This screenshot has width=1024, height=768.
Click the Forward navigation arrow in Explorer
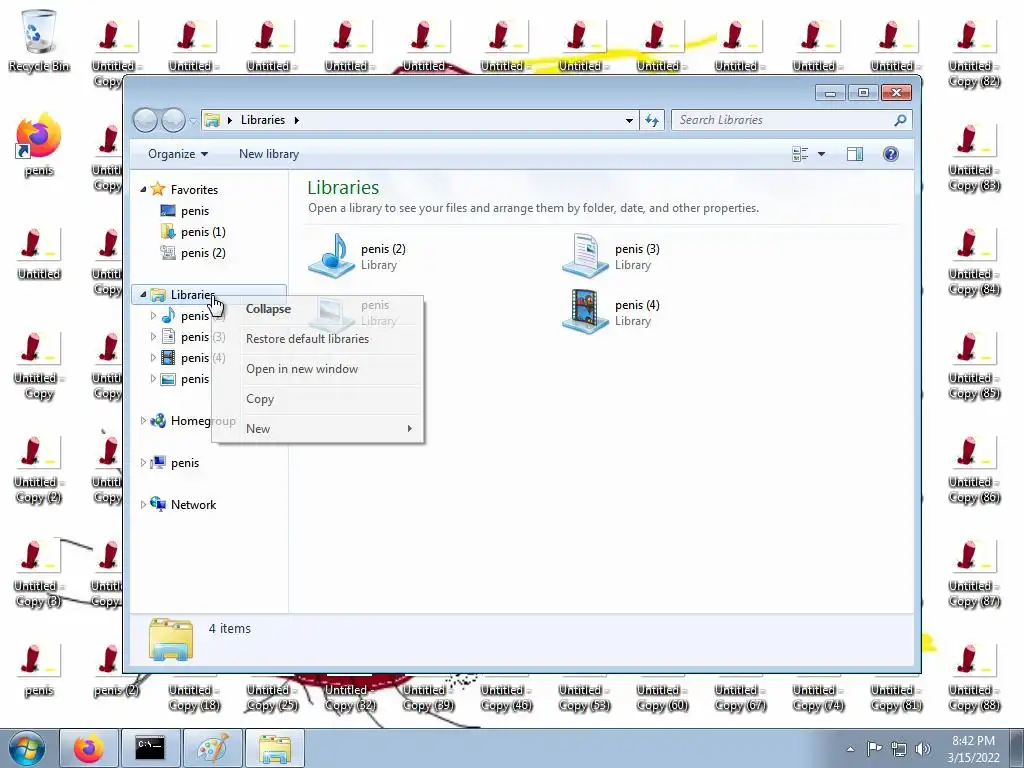174,120
